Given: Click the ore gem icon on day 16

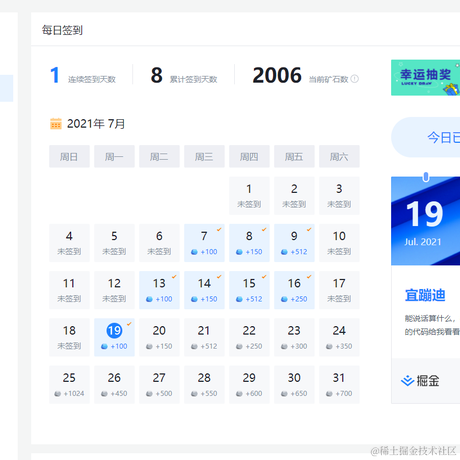Looking at the screenshot, I should pyautogui.click(x=284, y=299).
